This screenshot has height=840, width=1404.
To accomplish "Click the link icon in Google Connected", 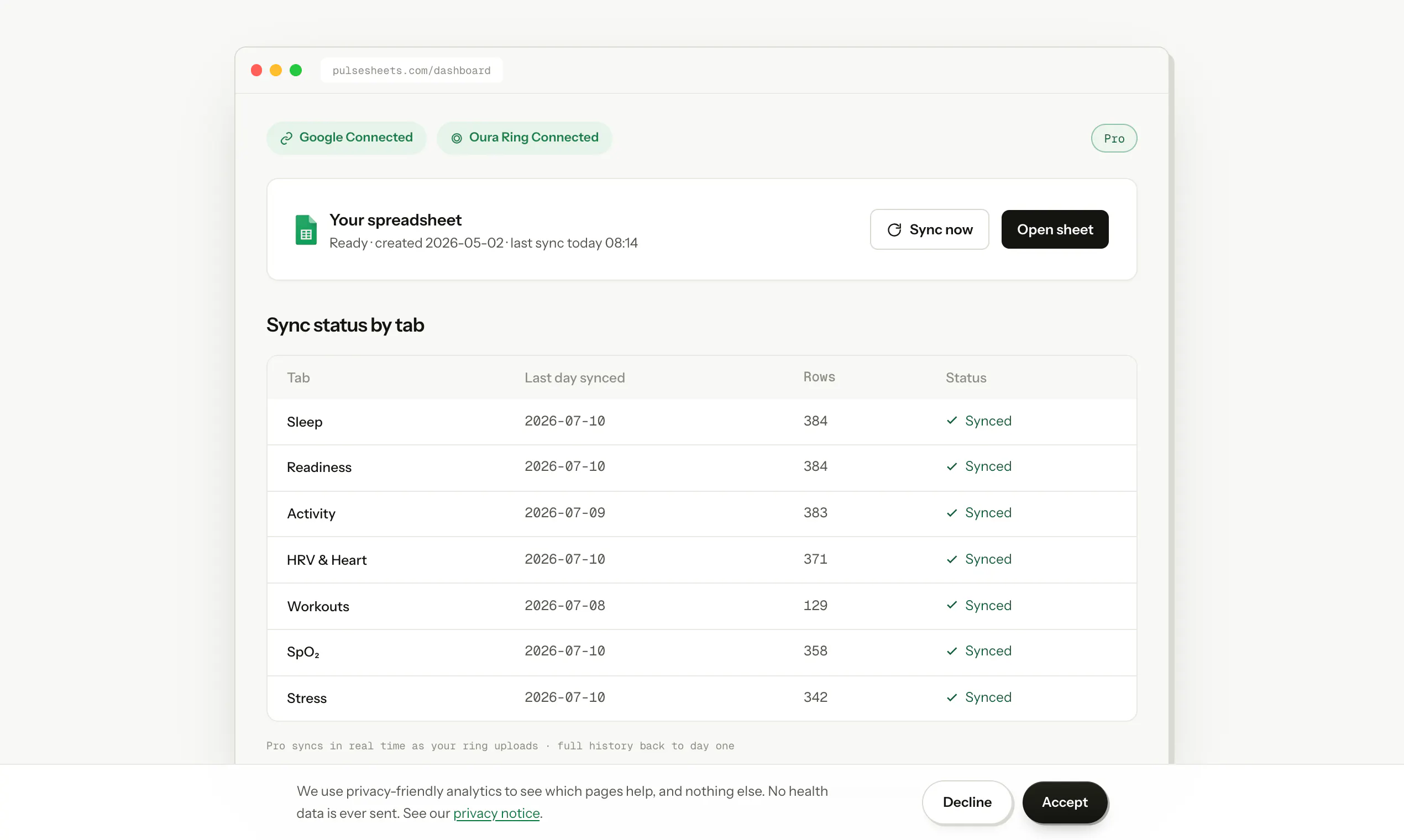I will (x=286, y=138).
